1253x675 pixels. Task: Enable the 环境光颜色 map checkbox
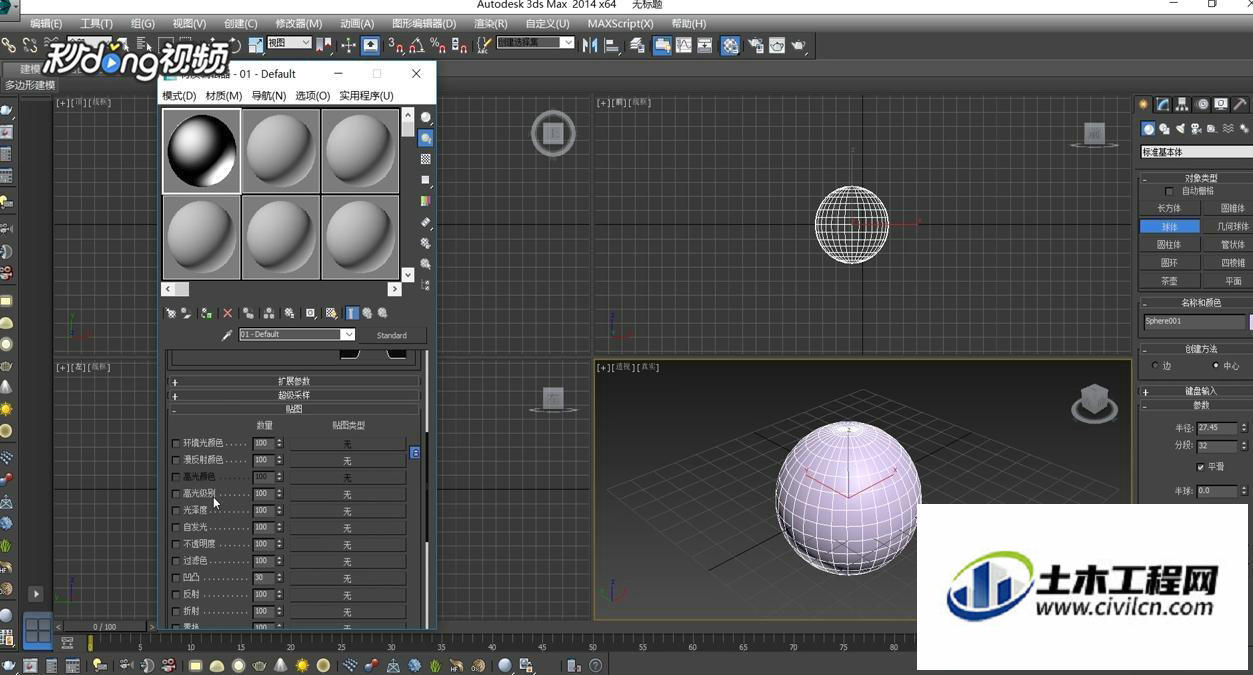click(177, 443)
